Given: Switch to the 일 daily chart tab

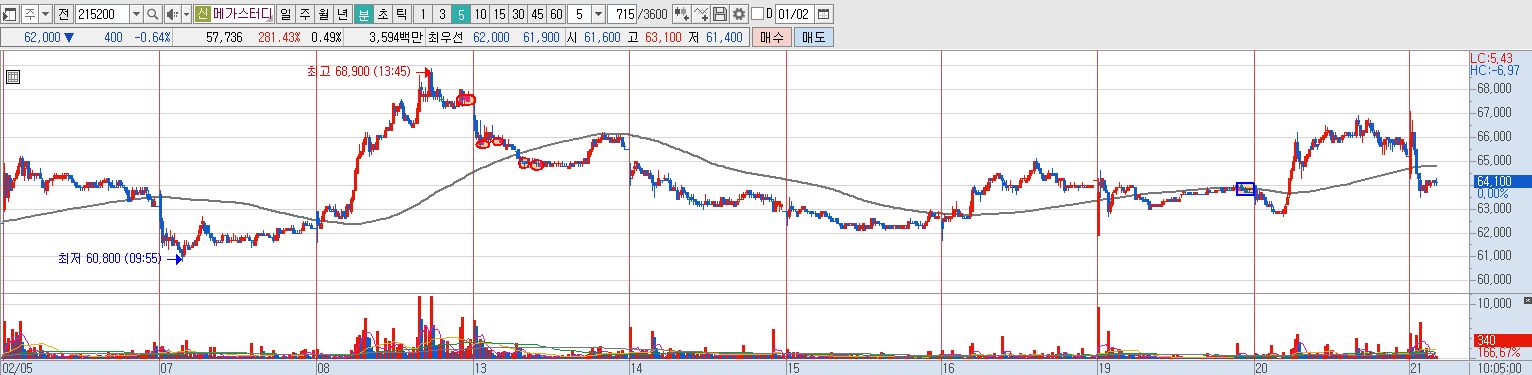Looking at the screenshot, I should (x=285, y=14).
